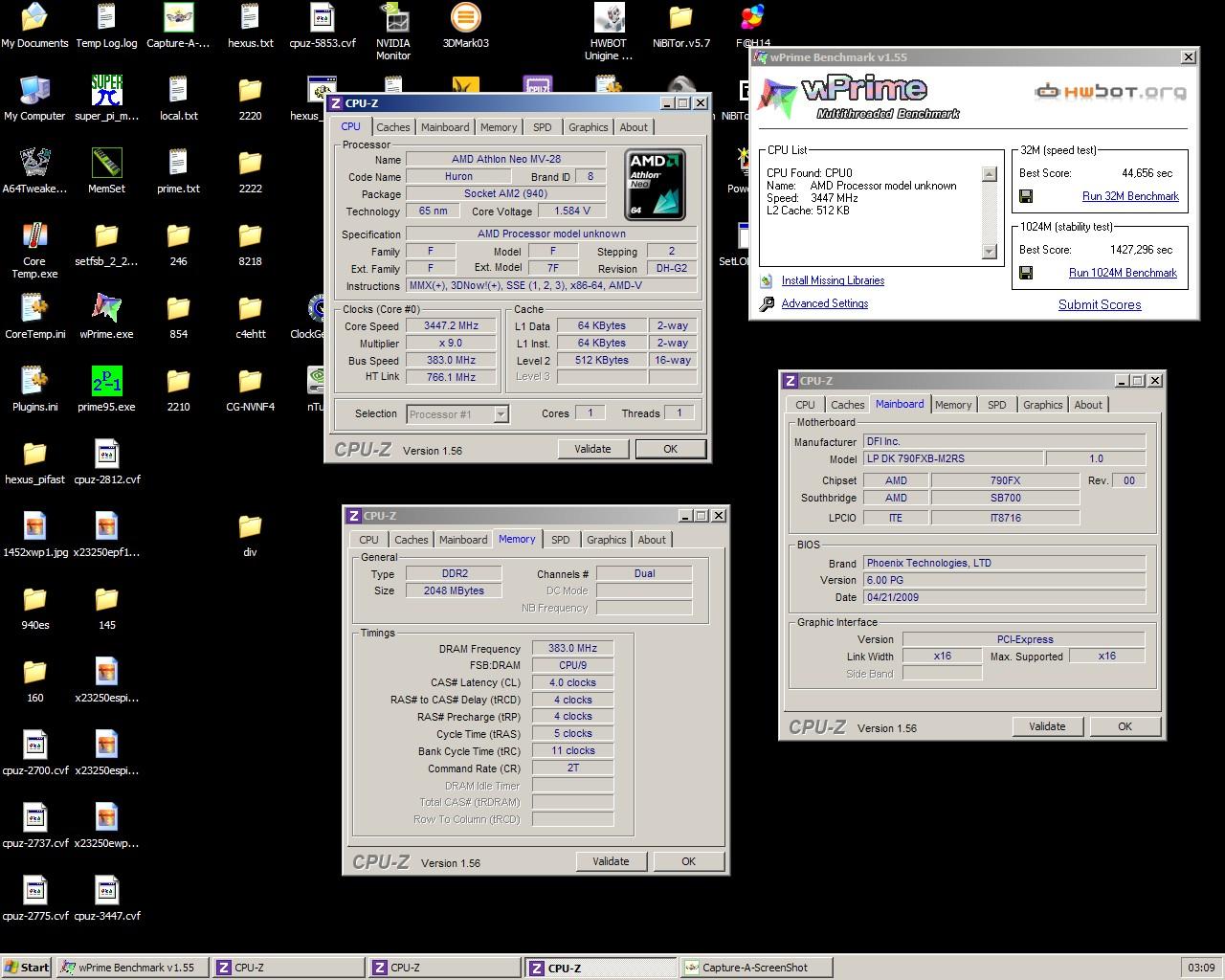
Task: Open local.txt desktop file
Action: pyautogui.click(x=178, y=99)
